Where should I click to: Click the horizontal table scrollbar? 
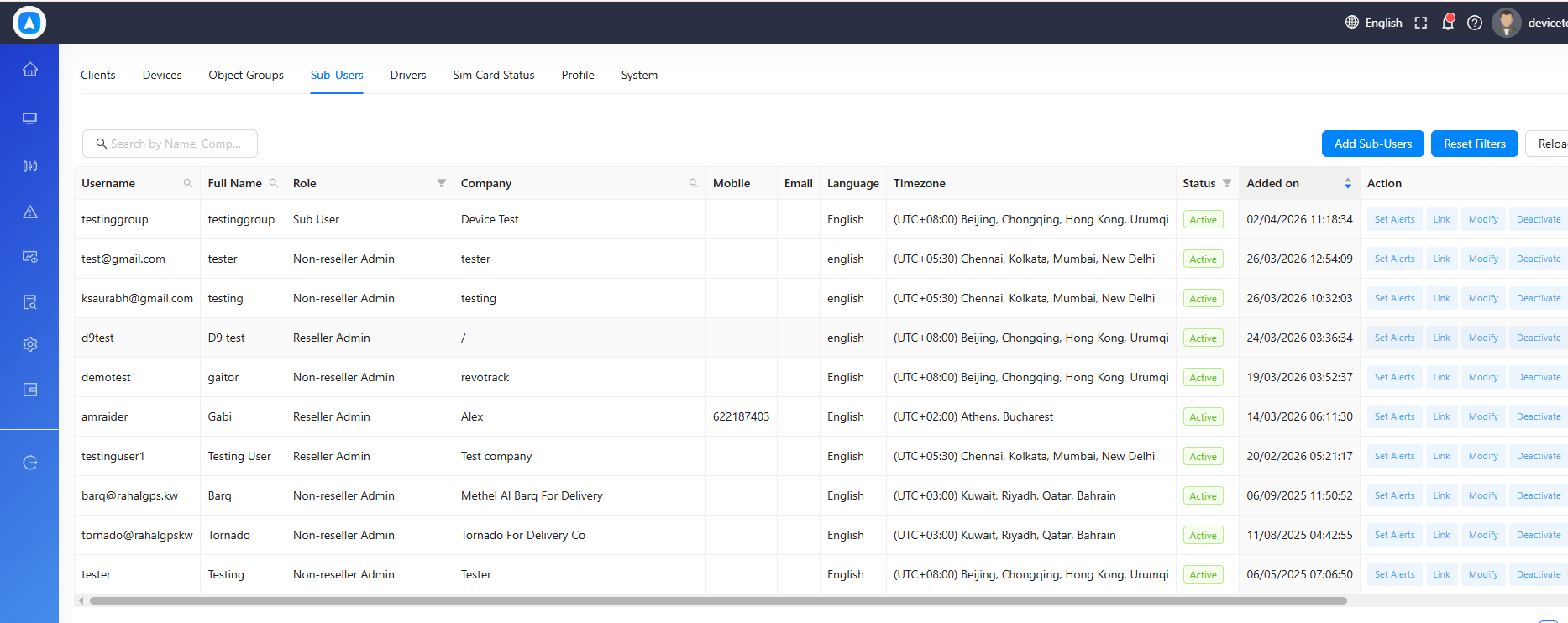(x=718, y=600)
